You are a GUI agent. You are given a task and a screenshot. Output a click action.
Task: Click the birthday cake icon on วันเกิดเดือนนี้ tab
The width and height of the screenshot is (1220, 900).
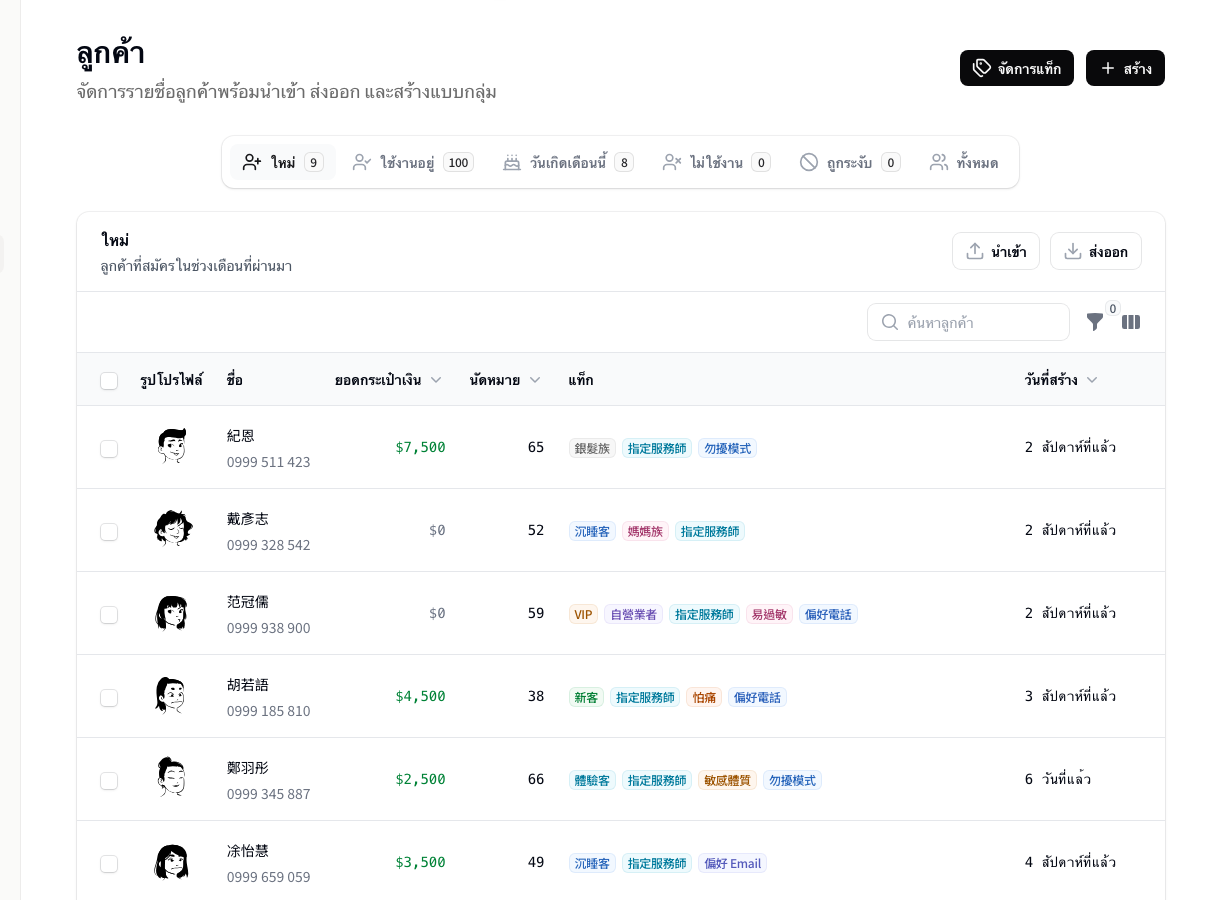tap(512, 162)
